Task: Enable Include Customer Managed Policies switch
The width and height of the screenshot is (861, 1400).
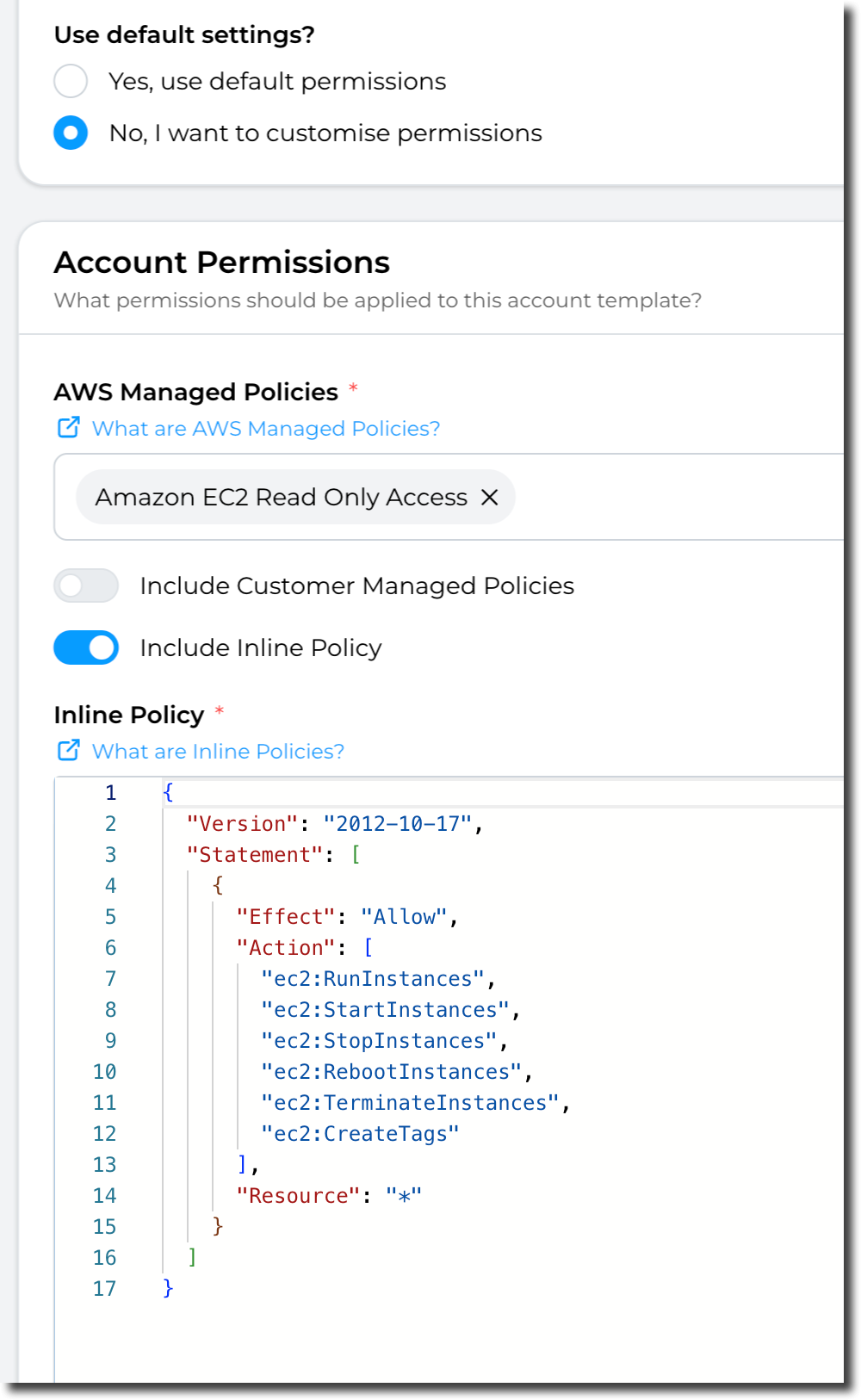Action: coord(86,586)
